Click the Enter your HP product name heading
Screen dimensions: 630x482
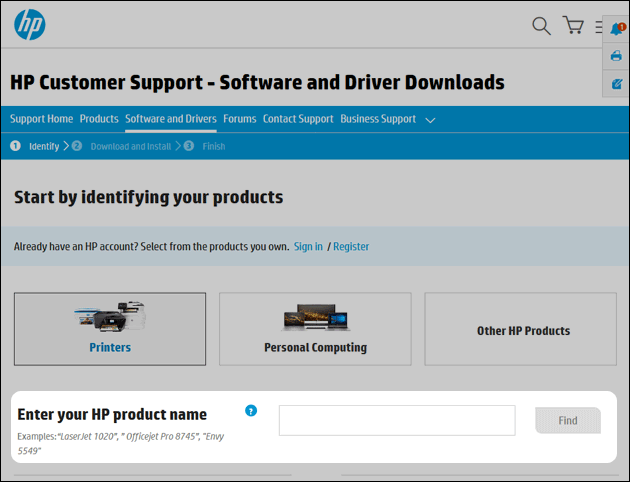(112, 414)
